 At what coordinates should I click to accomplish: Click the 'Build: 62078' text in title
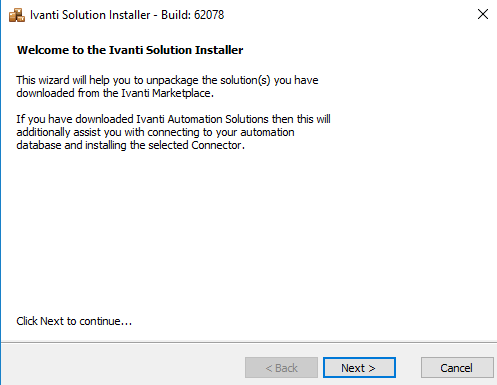point(193,15)
